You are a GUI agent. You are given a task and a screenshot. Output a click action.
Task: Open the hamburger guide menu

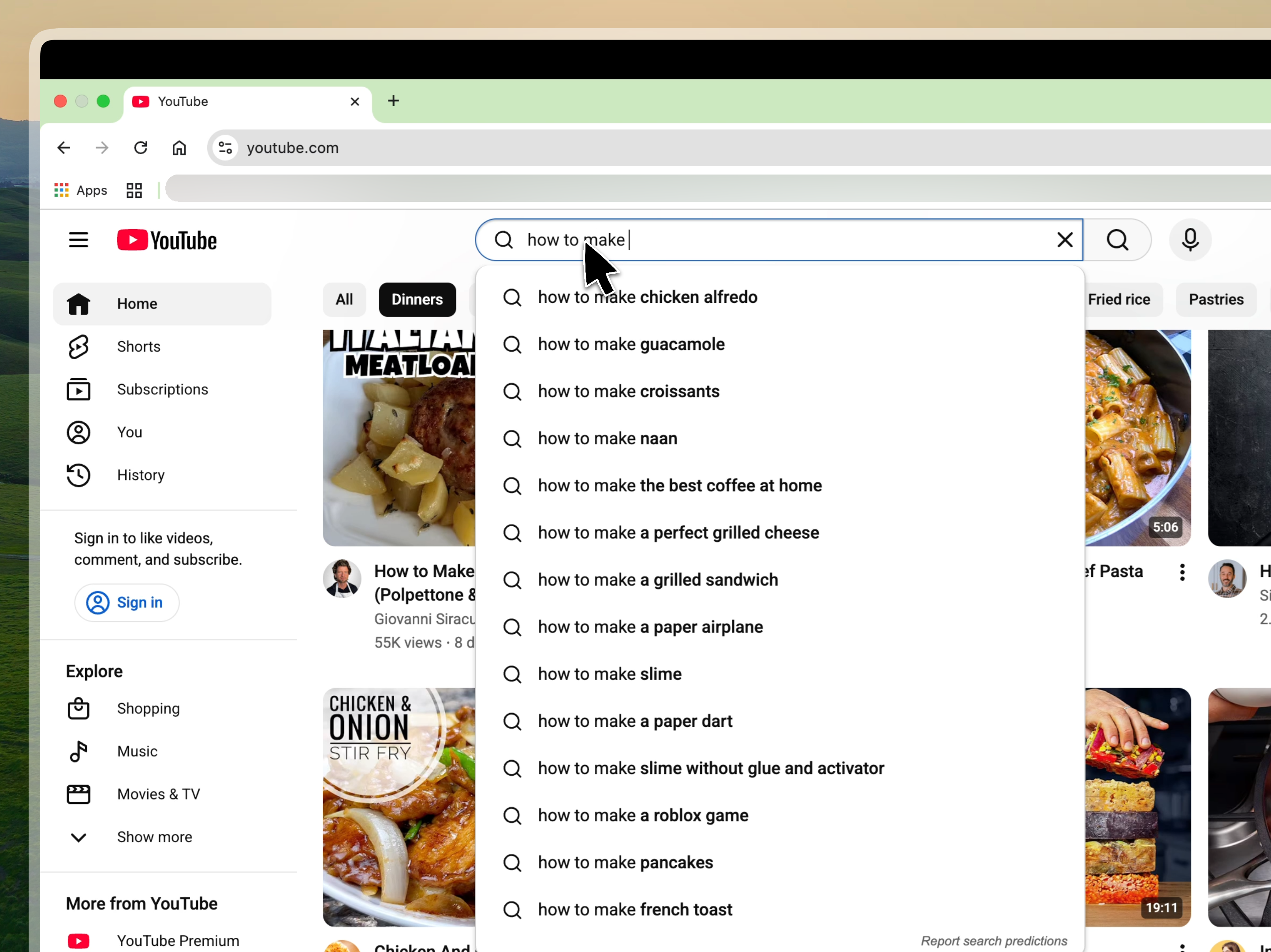click(x=79, y=240)
